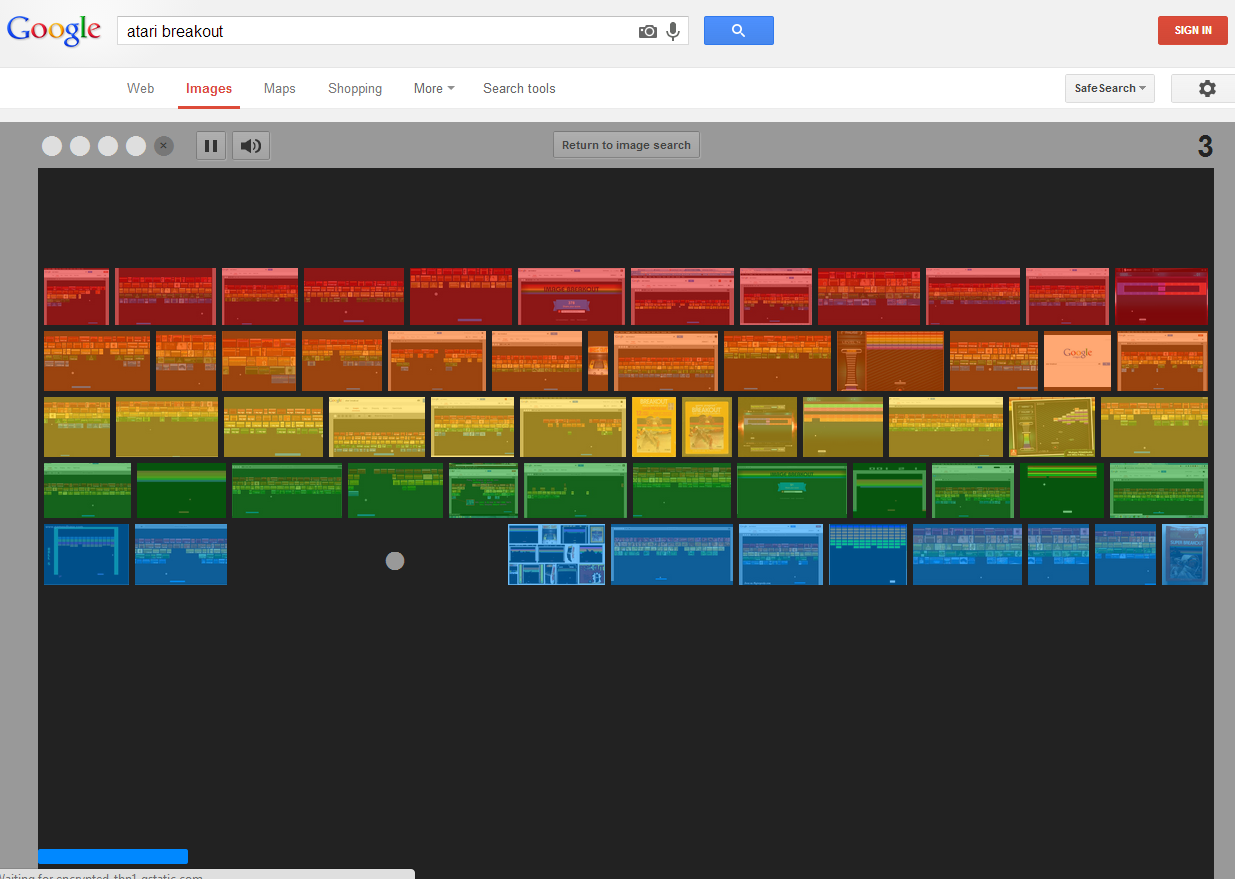Go to the Maps tab

280,88
